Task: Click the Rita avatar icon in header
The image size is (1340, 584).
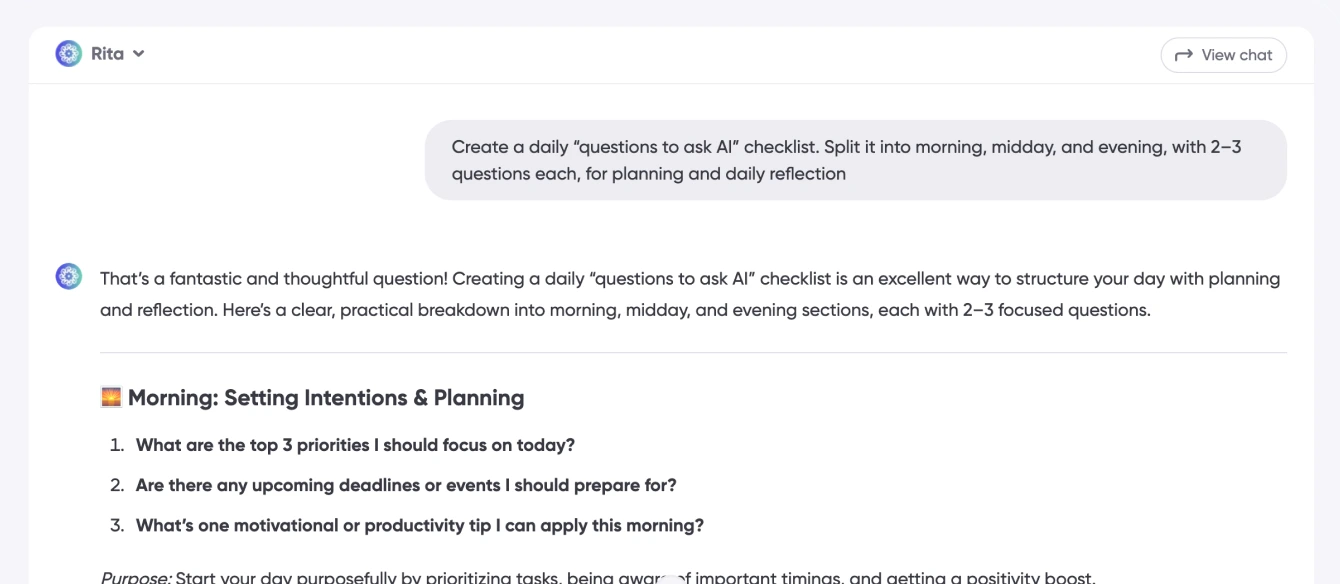Action: click(x=69, y=54)
